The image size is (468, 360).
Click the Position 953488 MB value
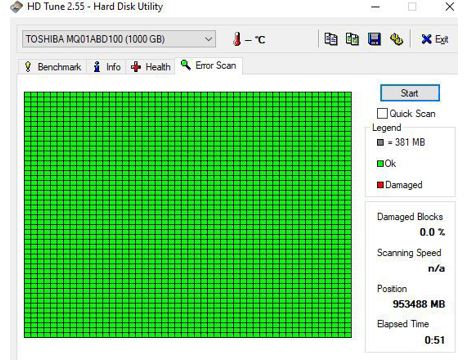(419, 304)
